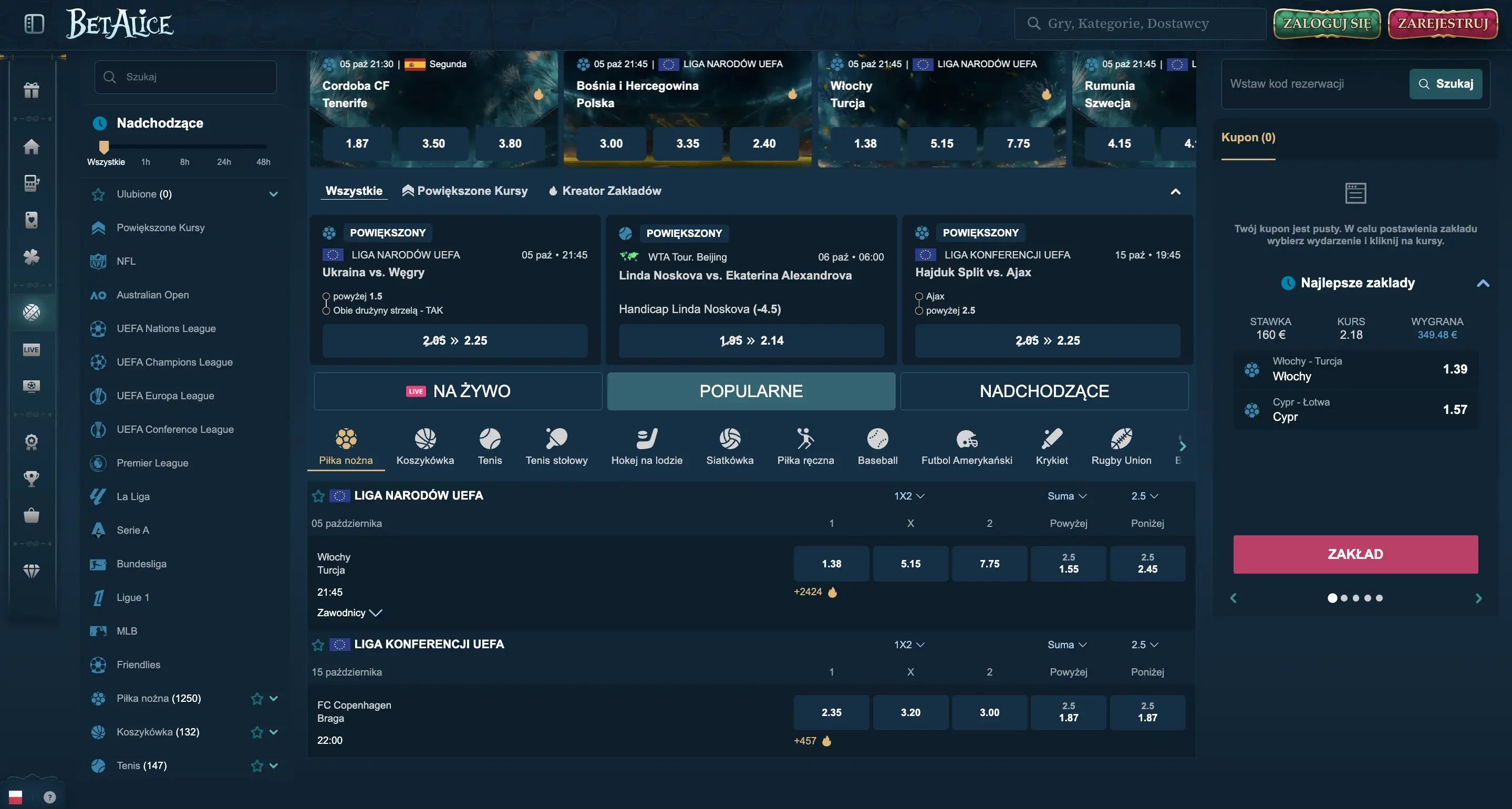Expand Zawodnicy under Włochy Turcja
Viewport: 1512px width, 809px height.
click(350, 613)
